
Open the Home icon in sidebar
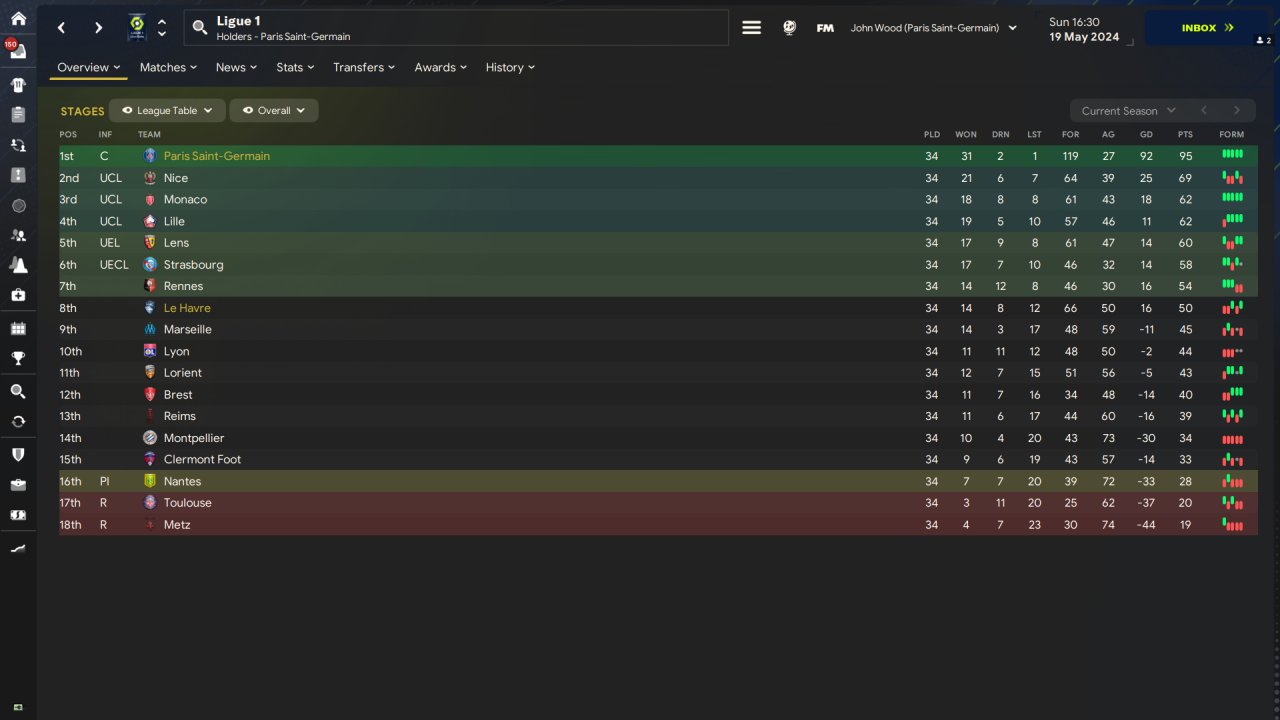18,18
